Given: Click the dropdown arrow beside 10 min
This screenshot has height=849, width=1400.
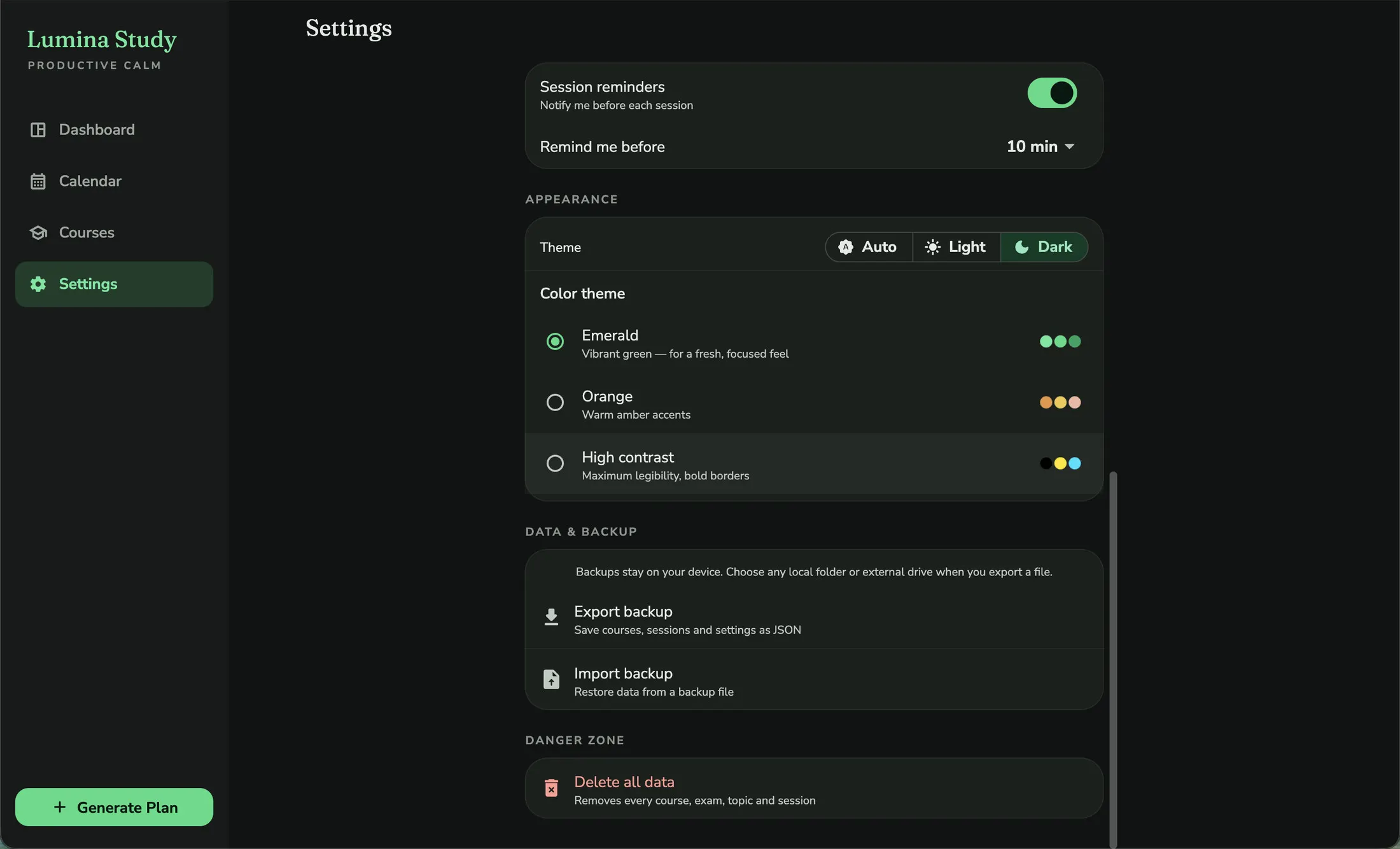Looking at the screenshot, I should (1070, 147).
